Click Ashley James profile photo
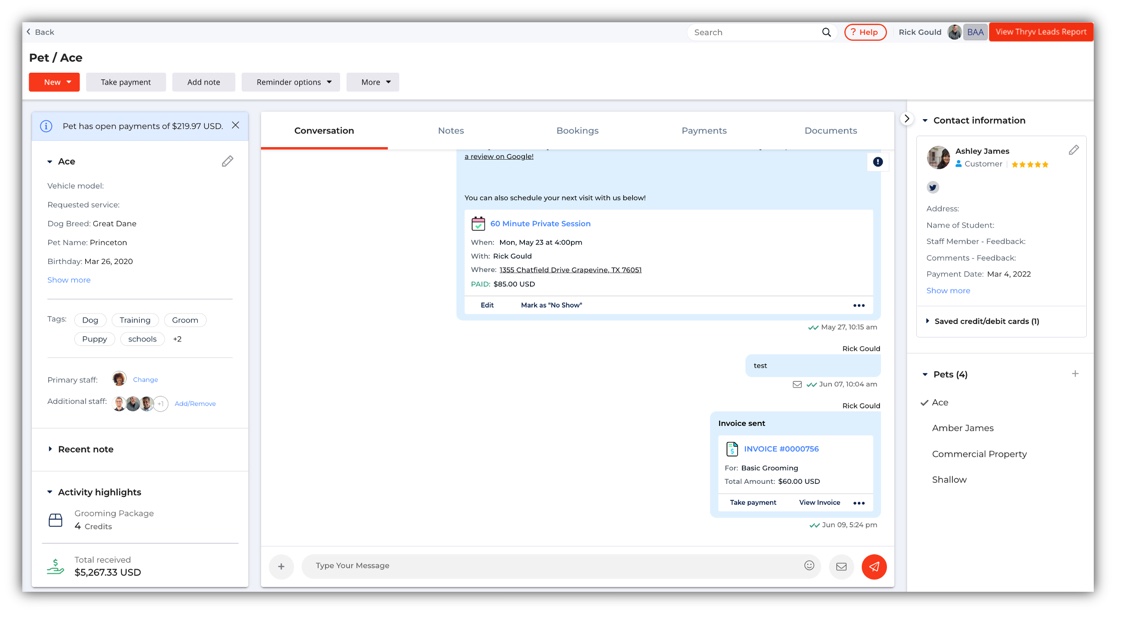The height and width of the screenshot is (618, 1127). (x=938, y=157)
